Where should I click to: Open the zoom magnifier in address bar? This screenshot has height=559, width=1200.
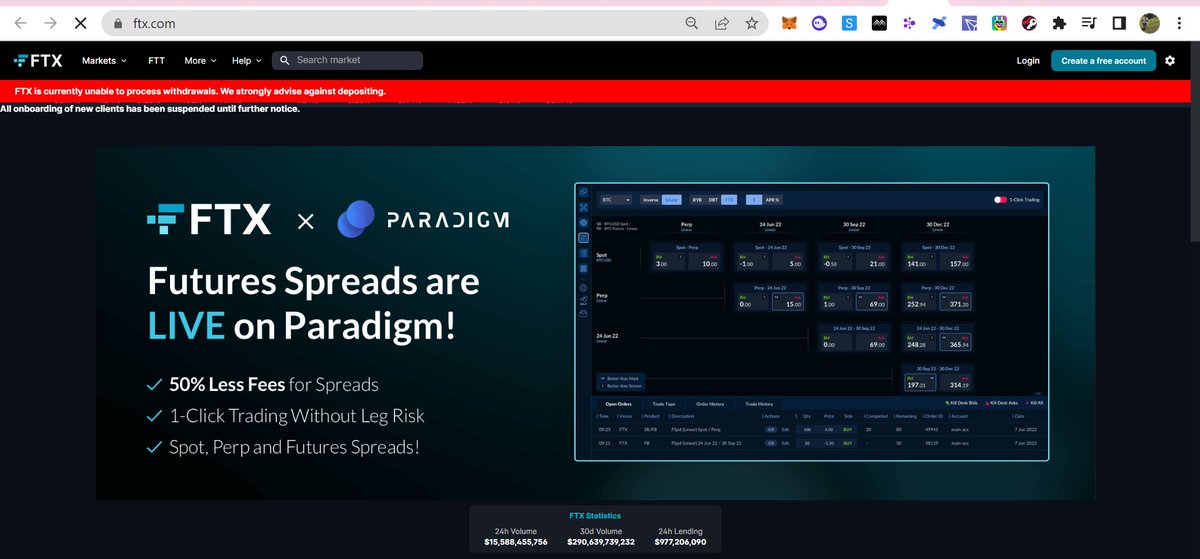click(692, 23)
